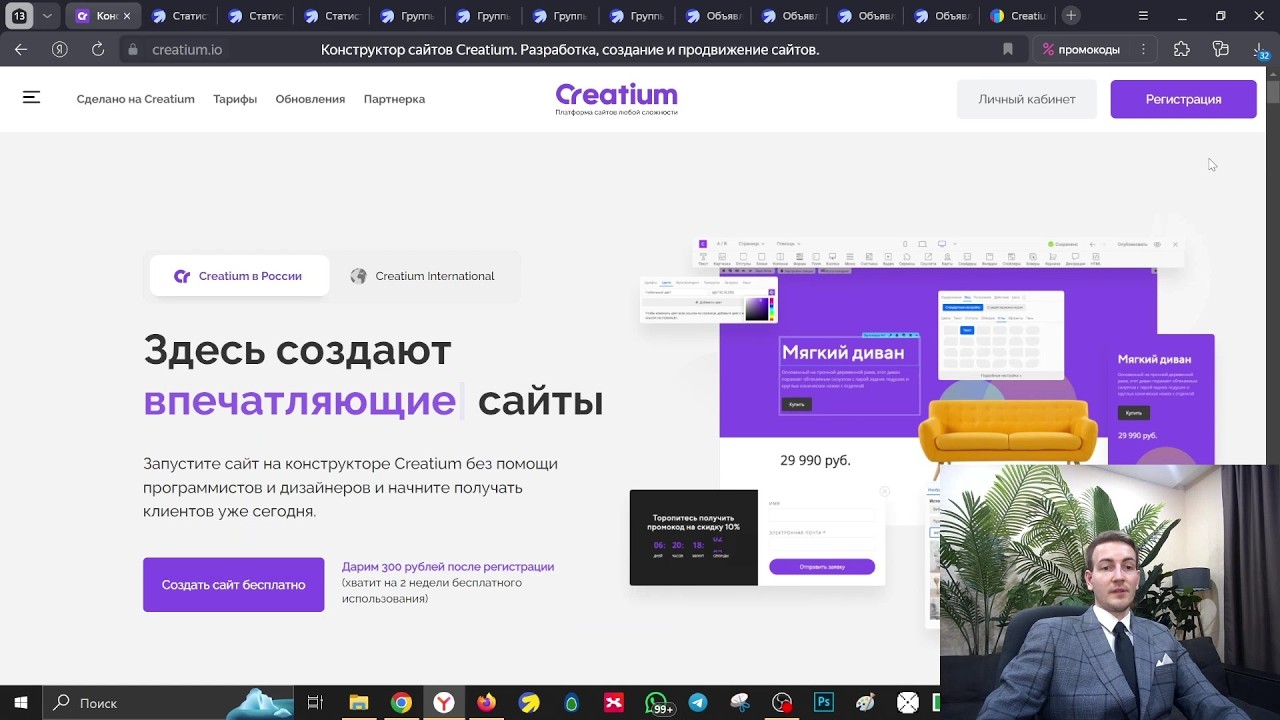This screenshot has width=1280, height=720.
Task: Select Creatium в России tab
Action: point(239,276)
